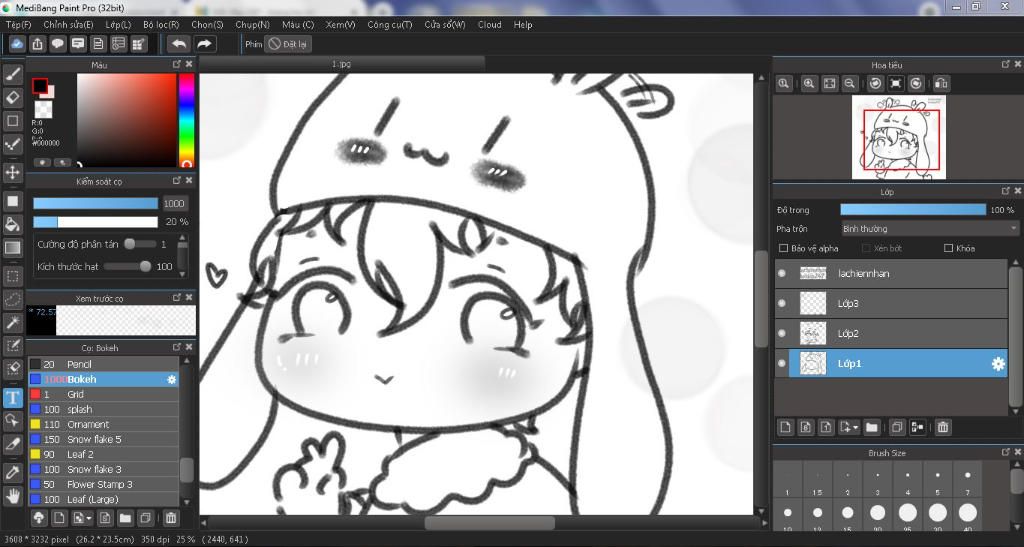Download cloud brush icon in brush panel
Image resolution: width=1024 pixels, height=547 pixels.
click(39, 518)
